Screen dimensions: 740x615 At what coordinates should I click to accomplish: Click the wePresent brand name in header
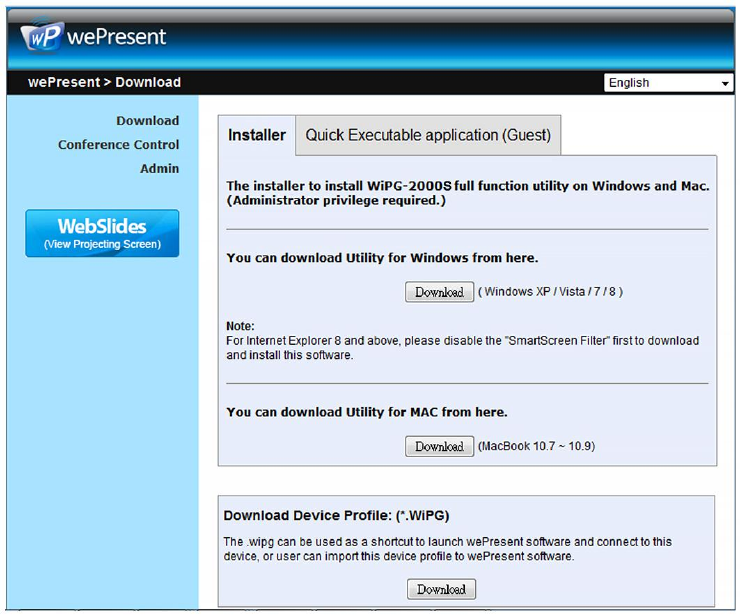click(117, 37)
